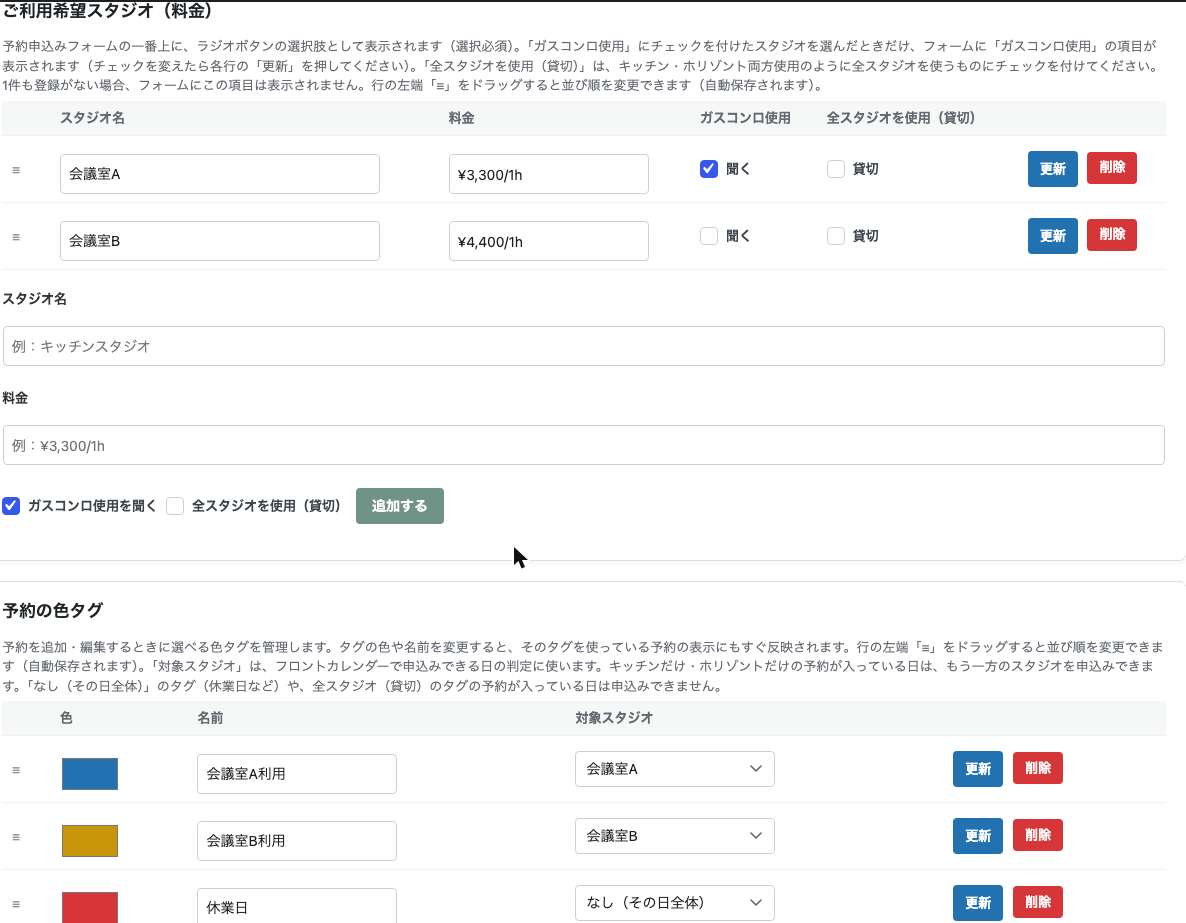This screenshot has width=1186, height=923.
Task: Click 全スタジオを使用（貸切） column header
Action: pyautogui.click(x=901, y=118)
